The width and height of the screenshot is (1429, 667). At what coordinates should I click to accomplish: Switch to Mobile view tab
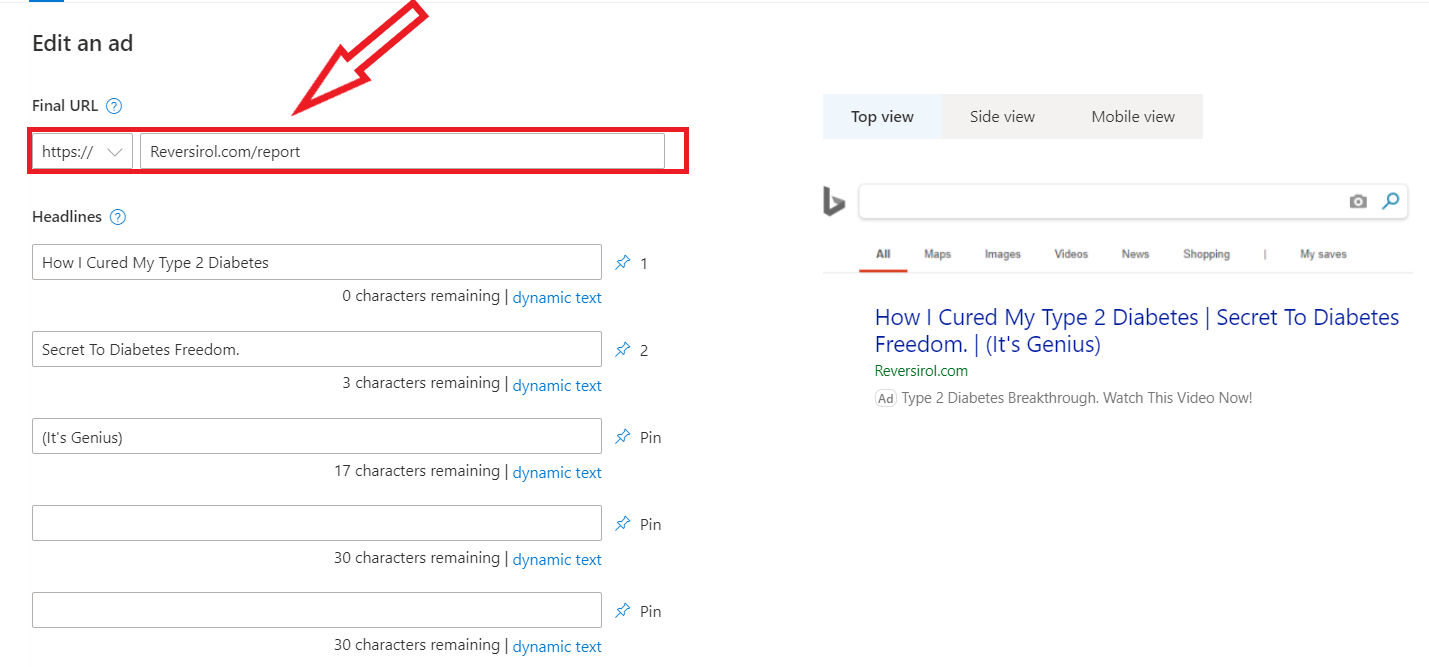[x=1133, y=117]
